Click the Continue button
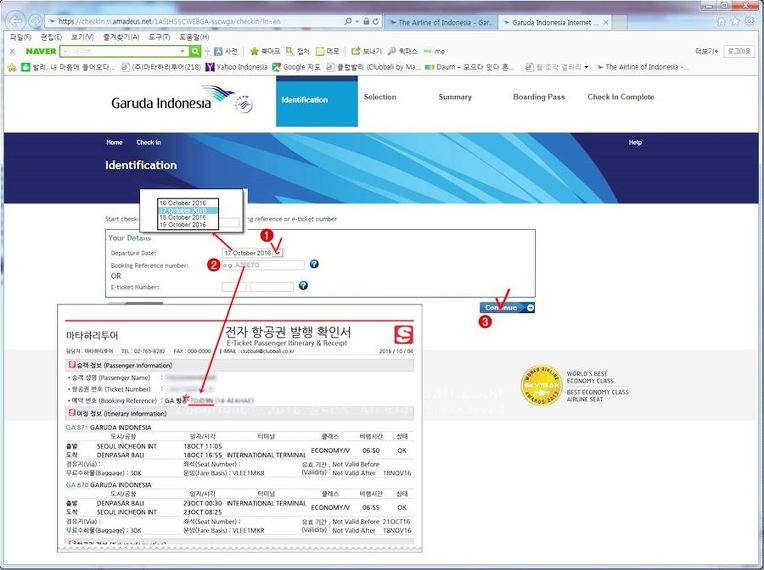Screen dimensions: 764x570 point(507,307)
